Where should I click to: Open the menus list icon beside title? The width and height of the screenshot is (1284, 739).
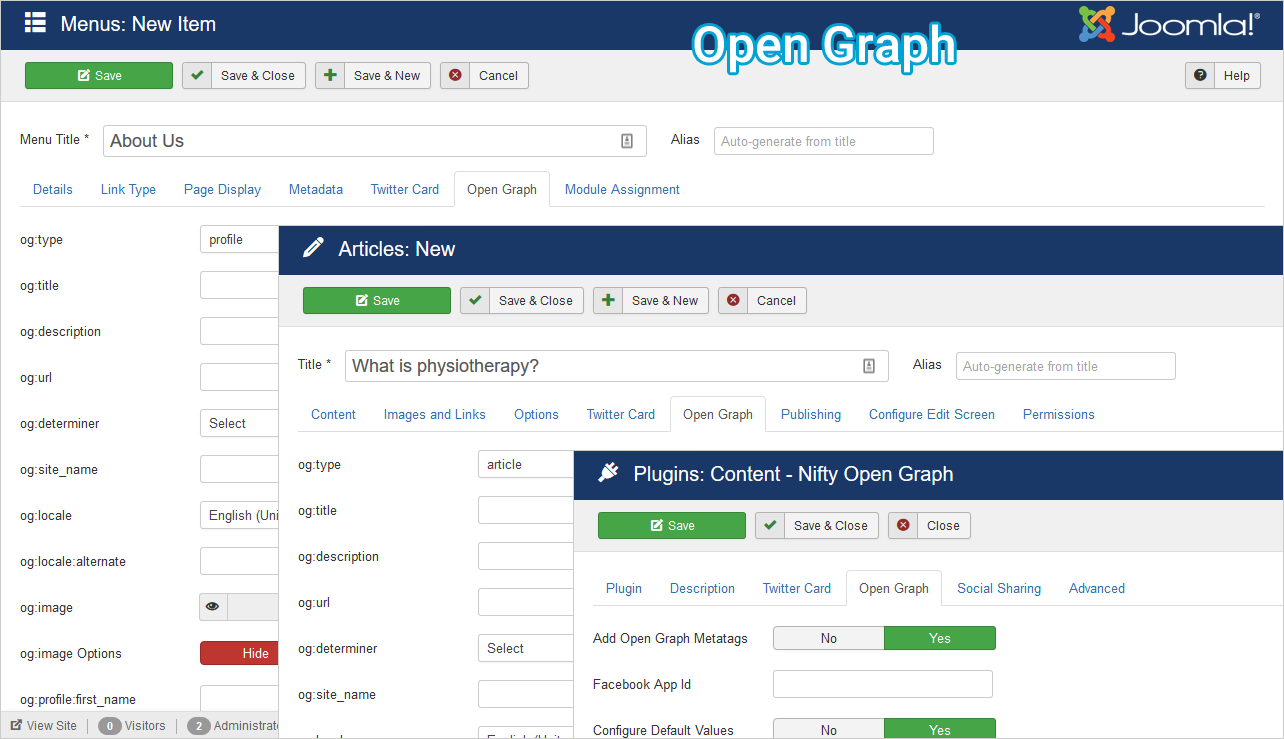[35, 23]
